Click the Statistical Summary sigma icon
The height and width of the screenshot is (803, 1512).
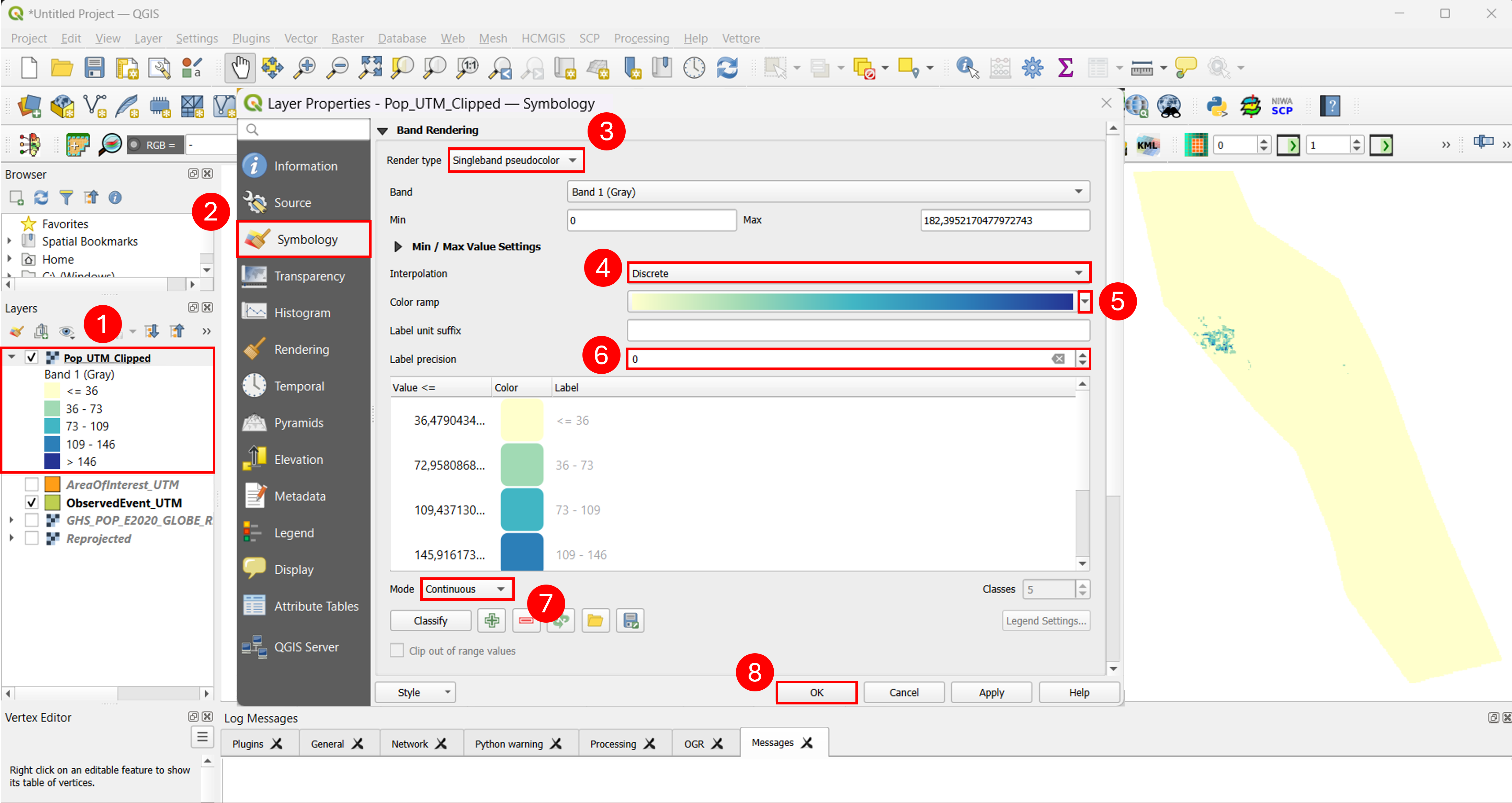(x=1065, y=68)
